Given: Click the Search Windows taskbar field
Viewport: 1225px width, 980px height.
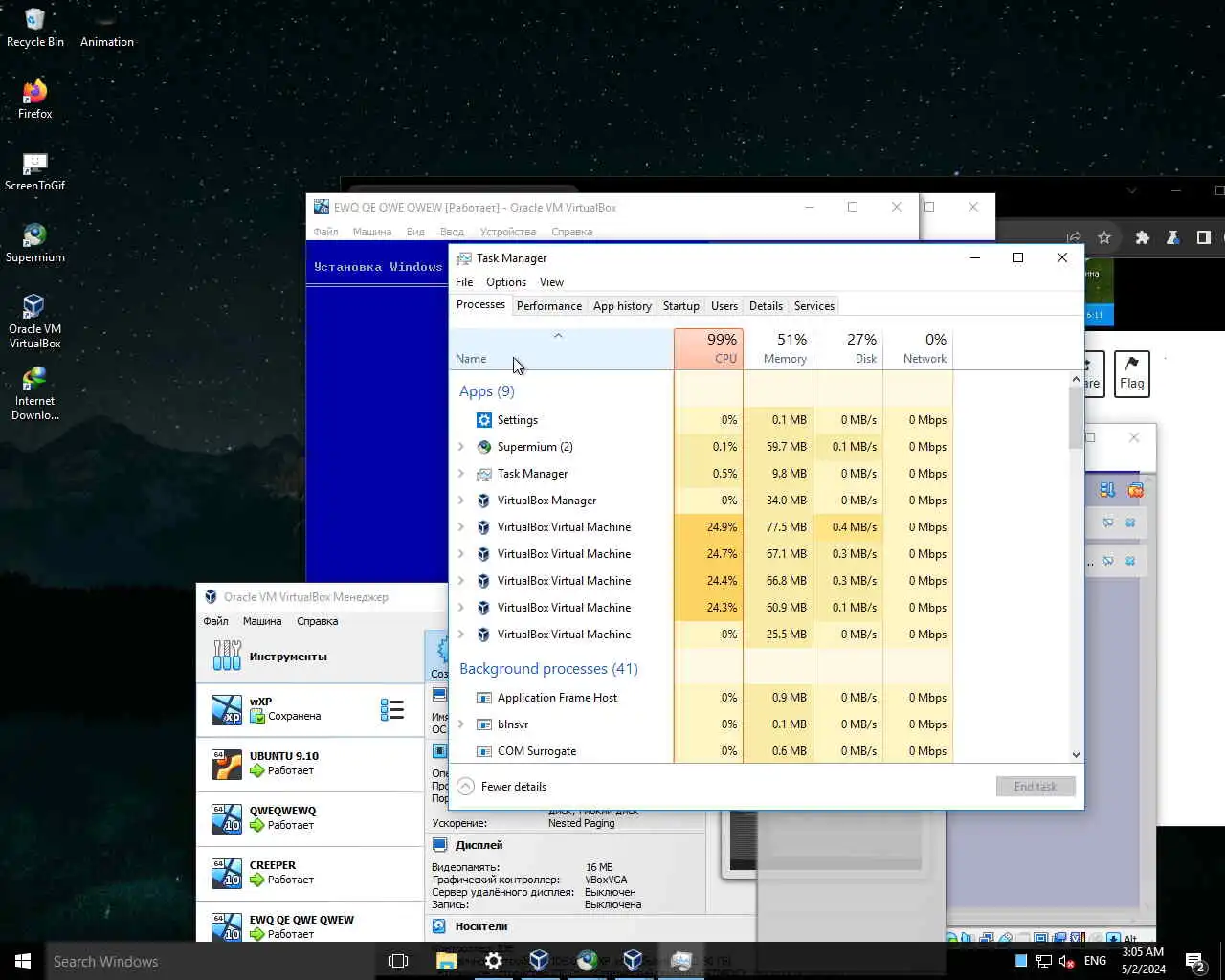Looking at the screenshot, I should (x=211, y=961).
